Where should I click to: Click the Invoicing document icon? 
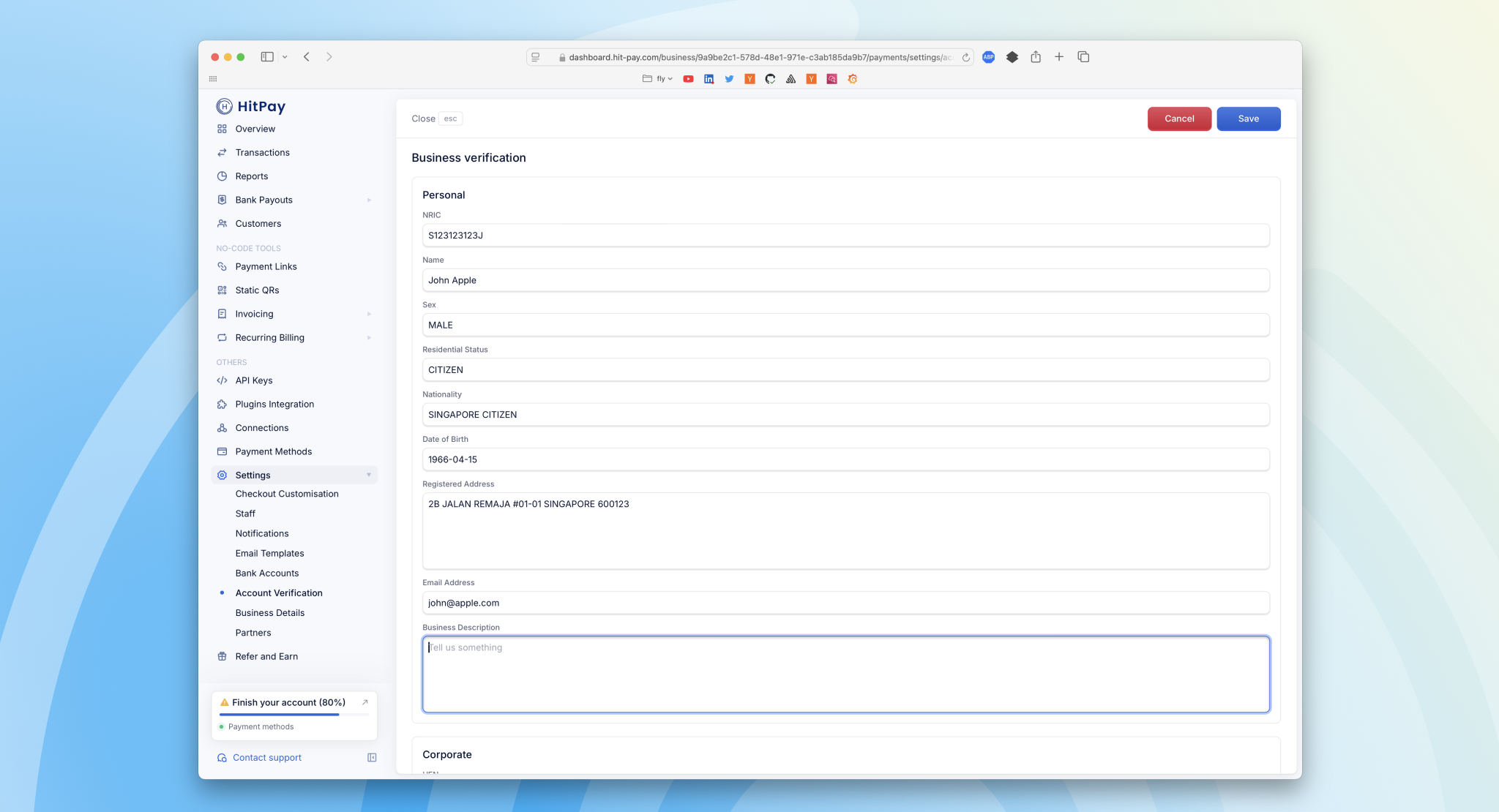click(x=222, y=314)
